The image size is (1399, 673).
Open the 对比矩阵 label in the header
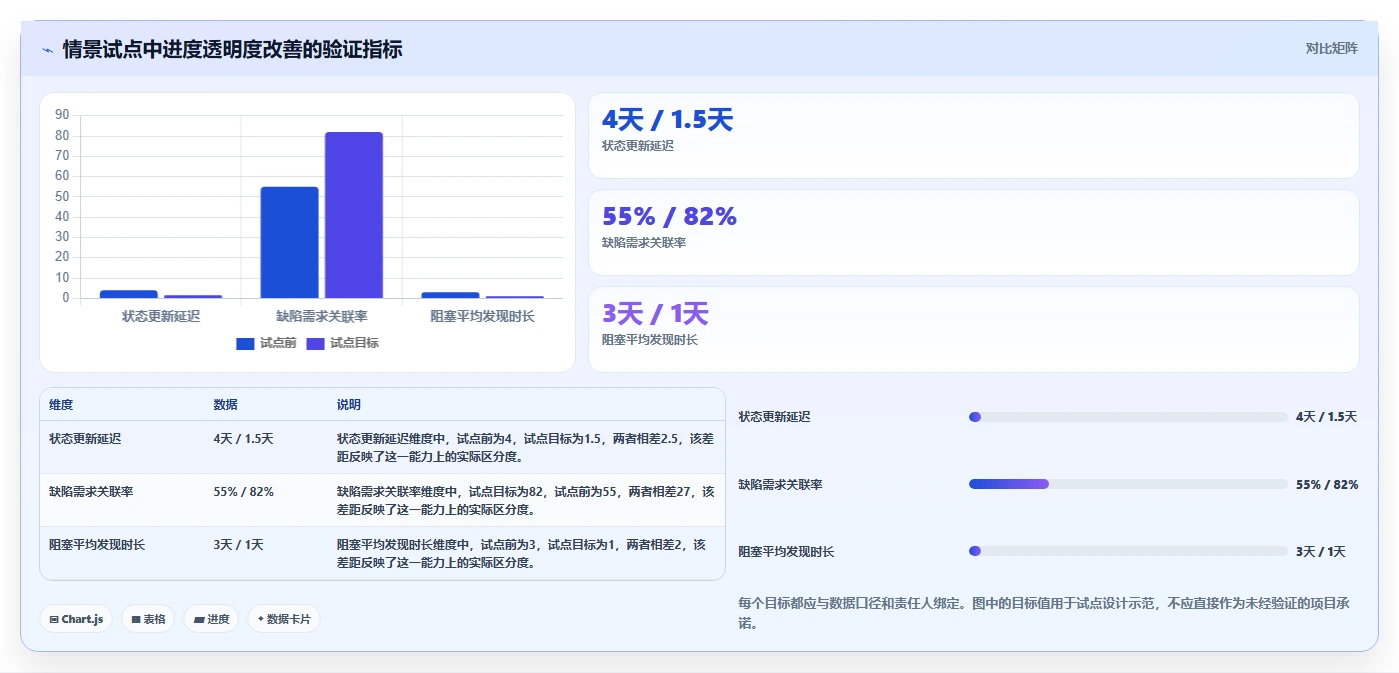(1332, 48)
